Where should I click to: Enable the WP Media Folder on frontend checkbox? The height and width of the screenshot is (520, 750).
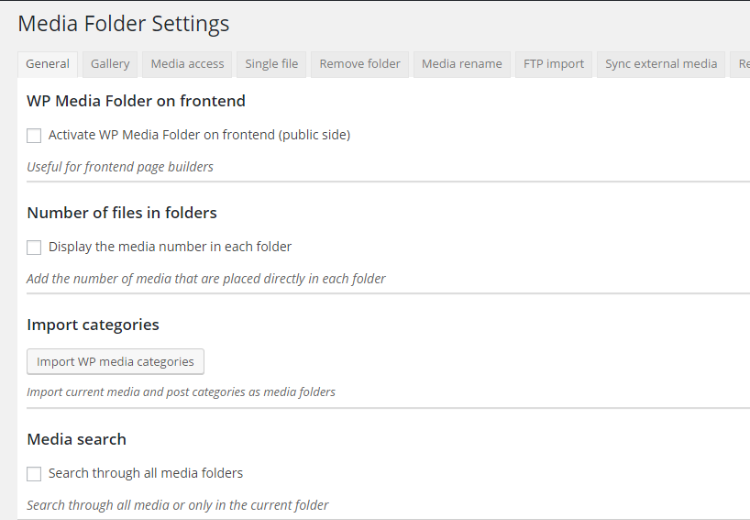(34, 135)
